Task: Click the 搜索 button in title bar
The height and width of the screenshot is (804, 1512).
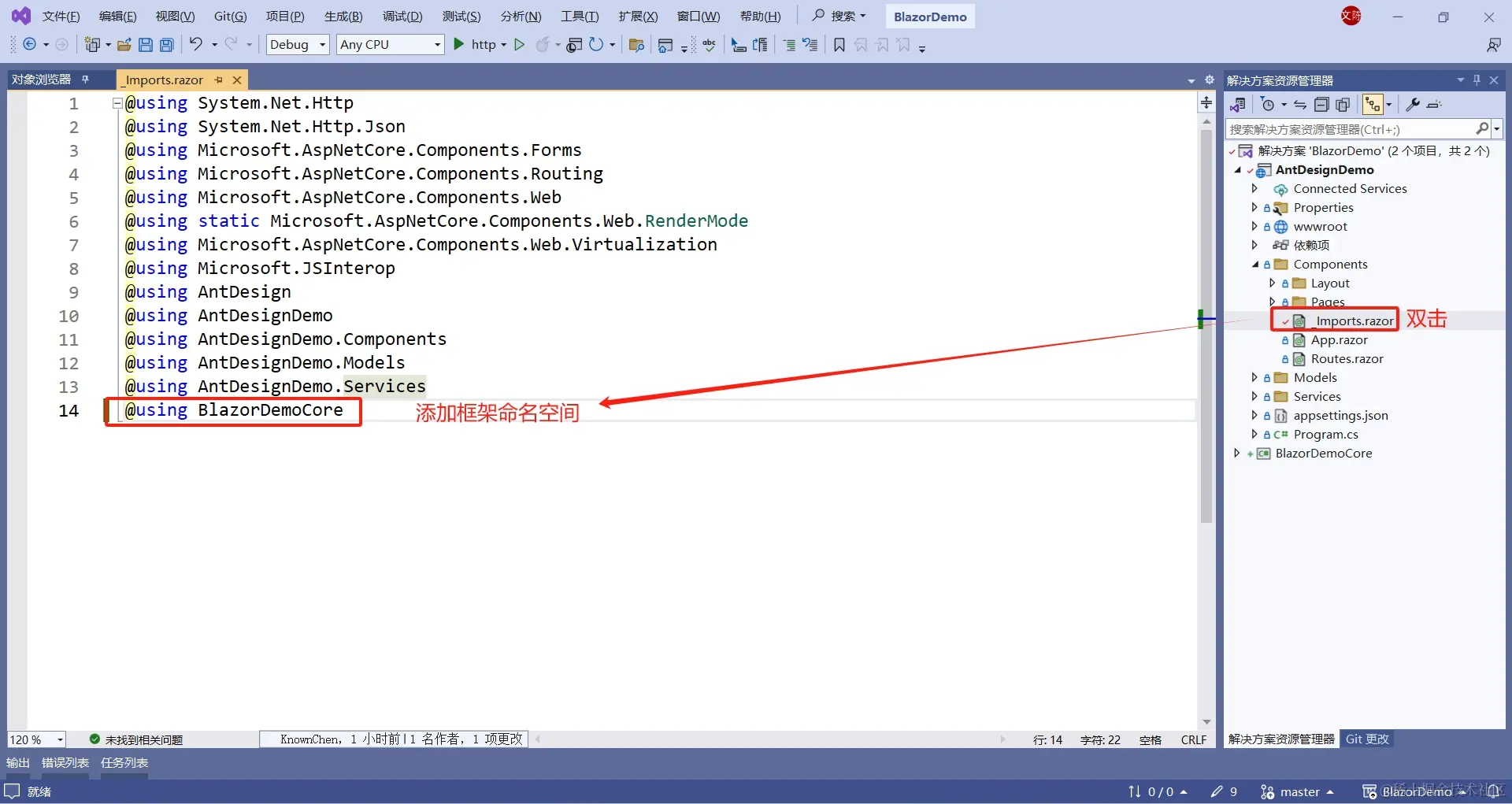Action: [839, 16]
